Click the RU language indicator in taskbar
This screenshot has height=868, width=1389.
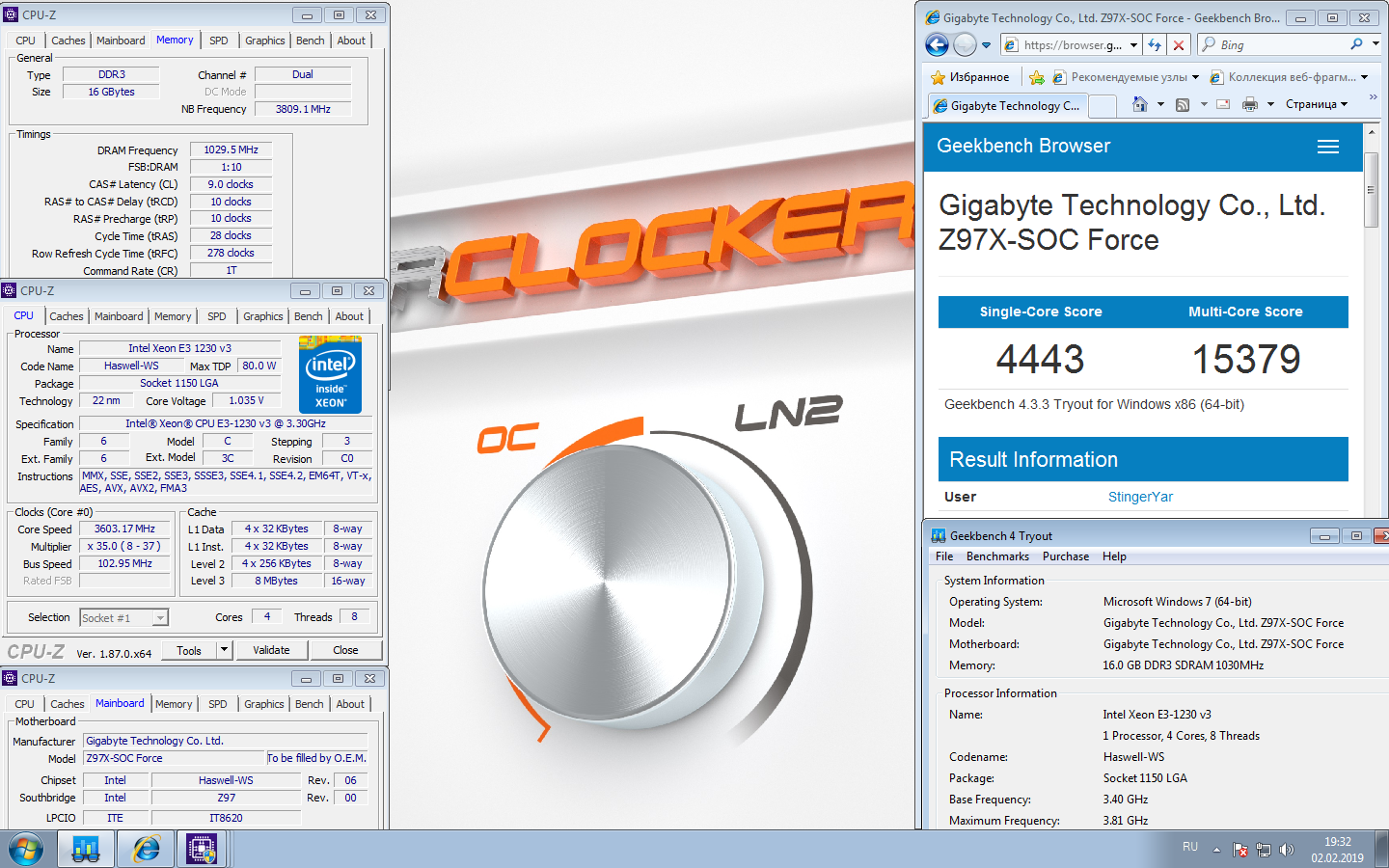point(1190,847)
